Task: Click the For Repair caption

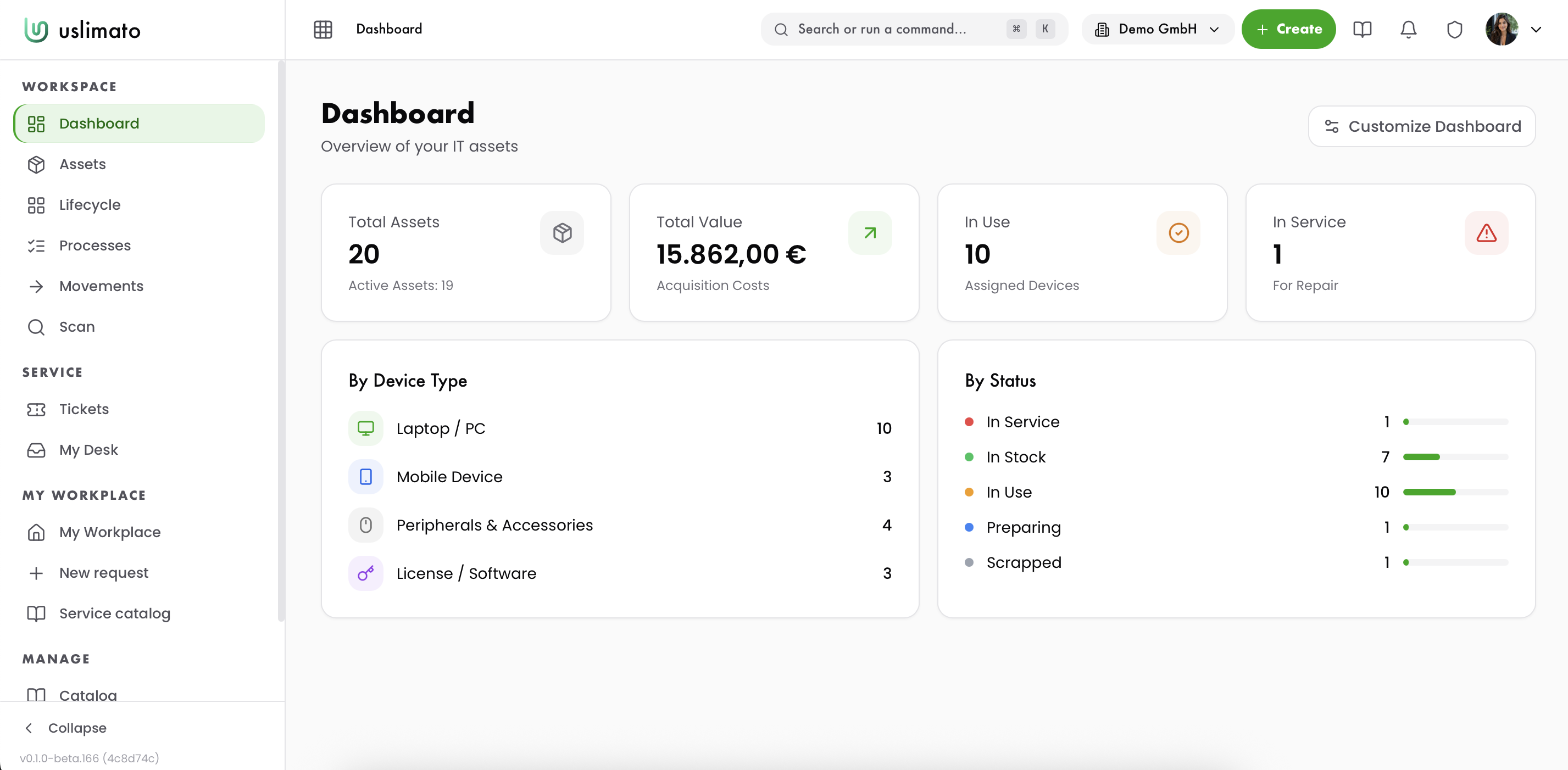Action: [1305, 286]
